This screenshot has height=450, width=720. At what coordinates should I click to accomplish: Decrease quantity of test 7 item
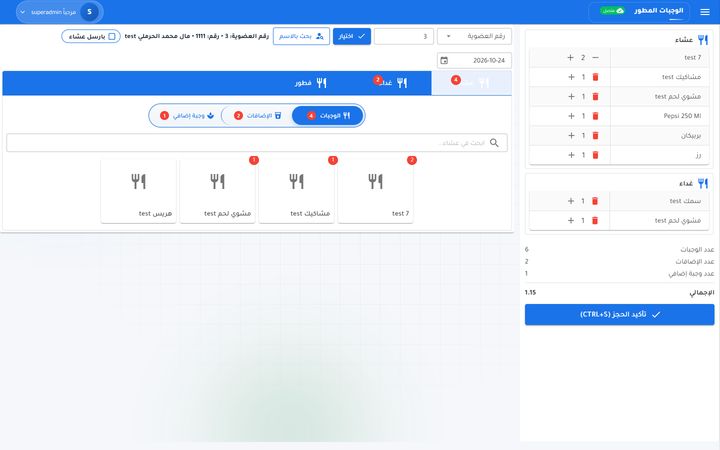tap(595, 57)
